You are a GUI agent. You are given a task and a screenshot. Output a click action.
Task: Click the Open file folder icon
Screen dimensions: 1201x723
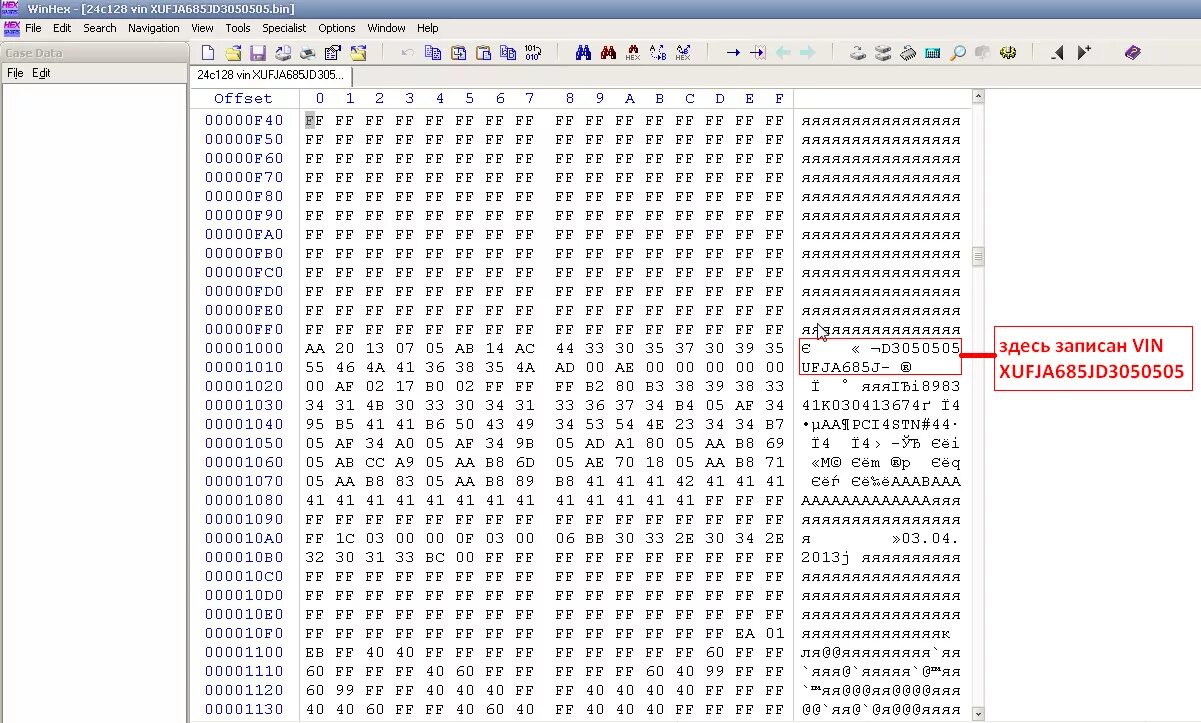(x=233, y=53)
